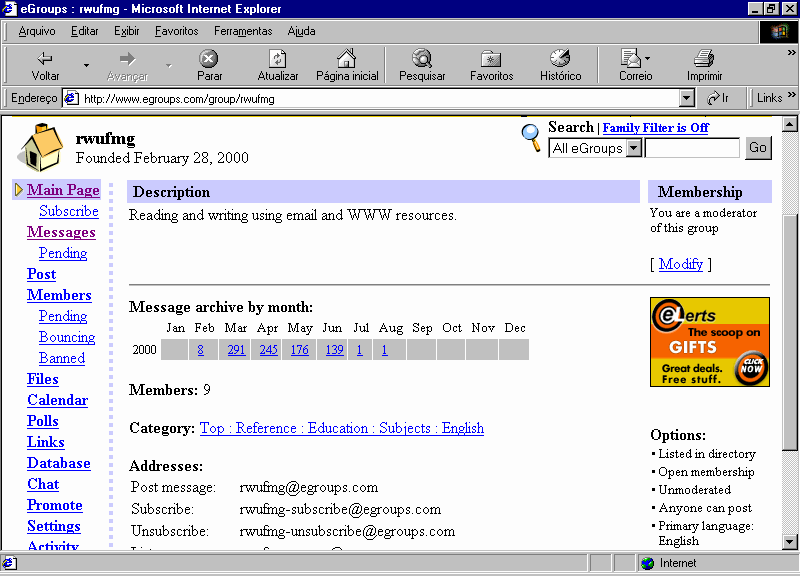Open April archive with 245 messages
800x576 pixels.
point(268,349)
